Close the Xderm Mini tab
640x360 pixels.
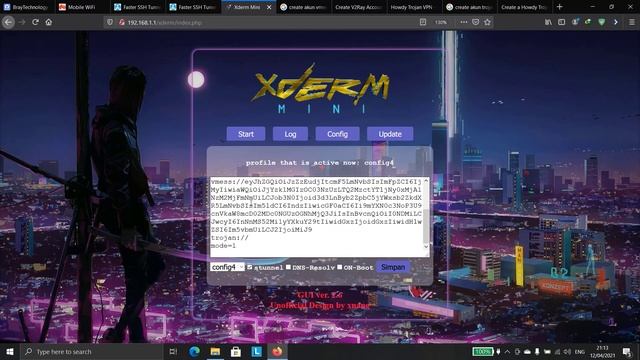[269, 7]
